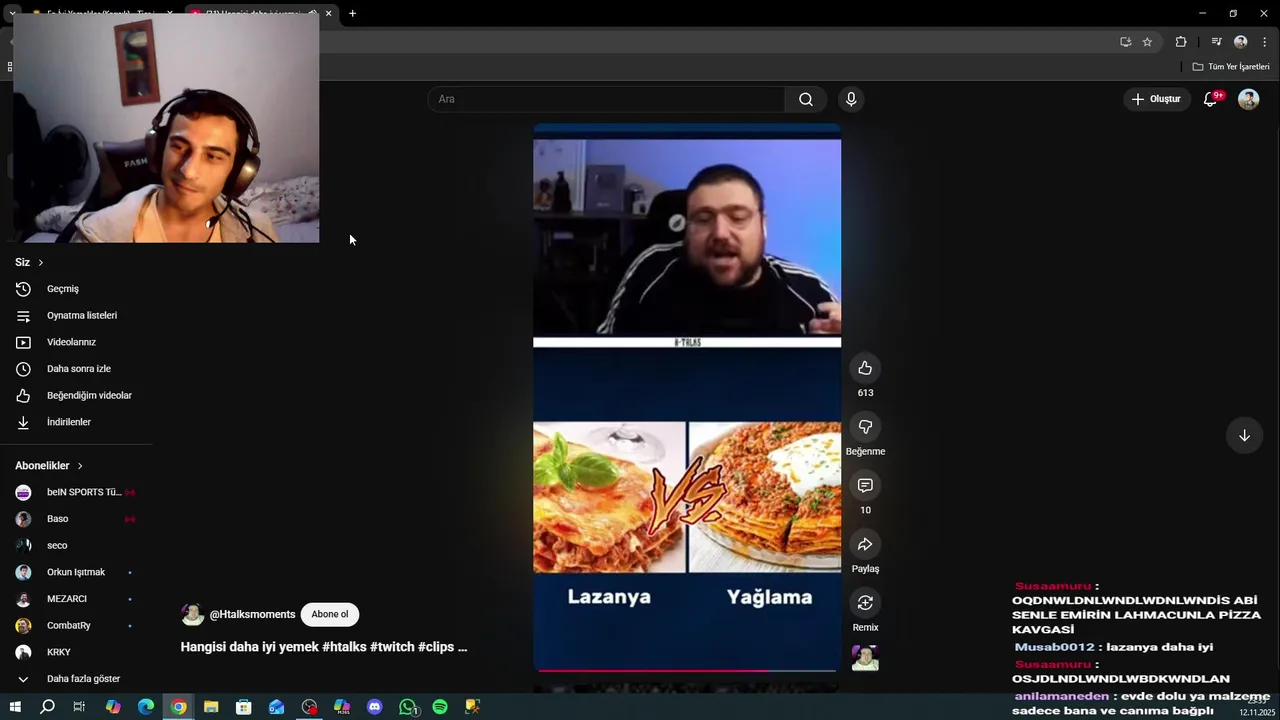This screenshot has height=720, width=1280.
Task: Open the Windows Start menu
Action: pos(15,707)
